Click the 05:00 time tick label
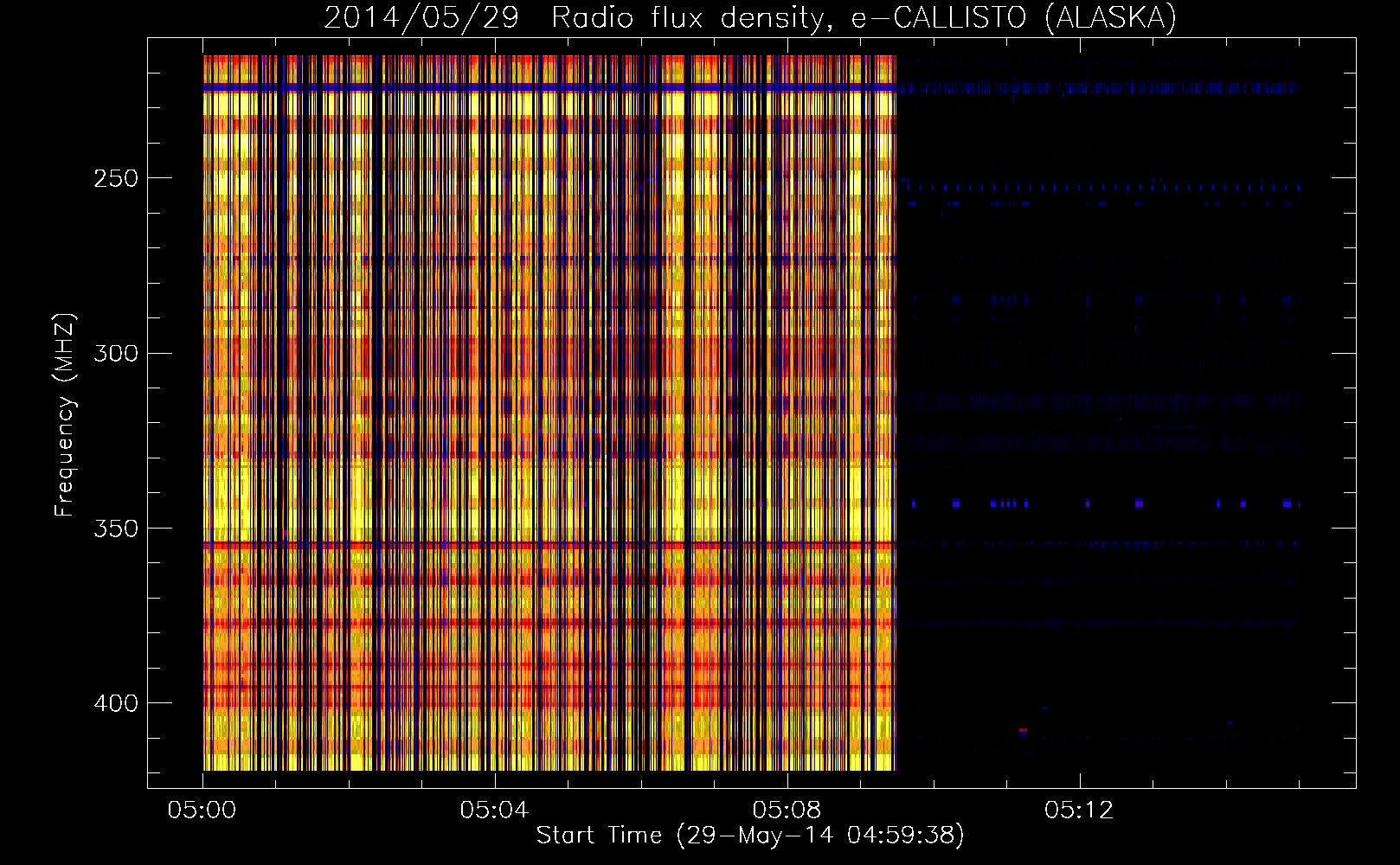 click(202, 810)
